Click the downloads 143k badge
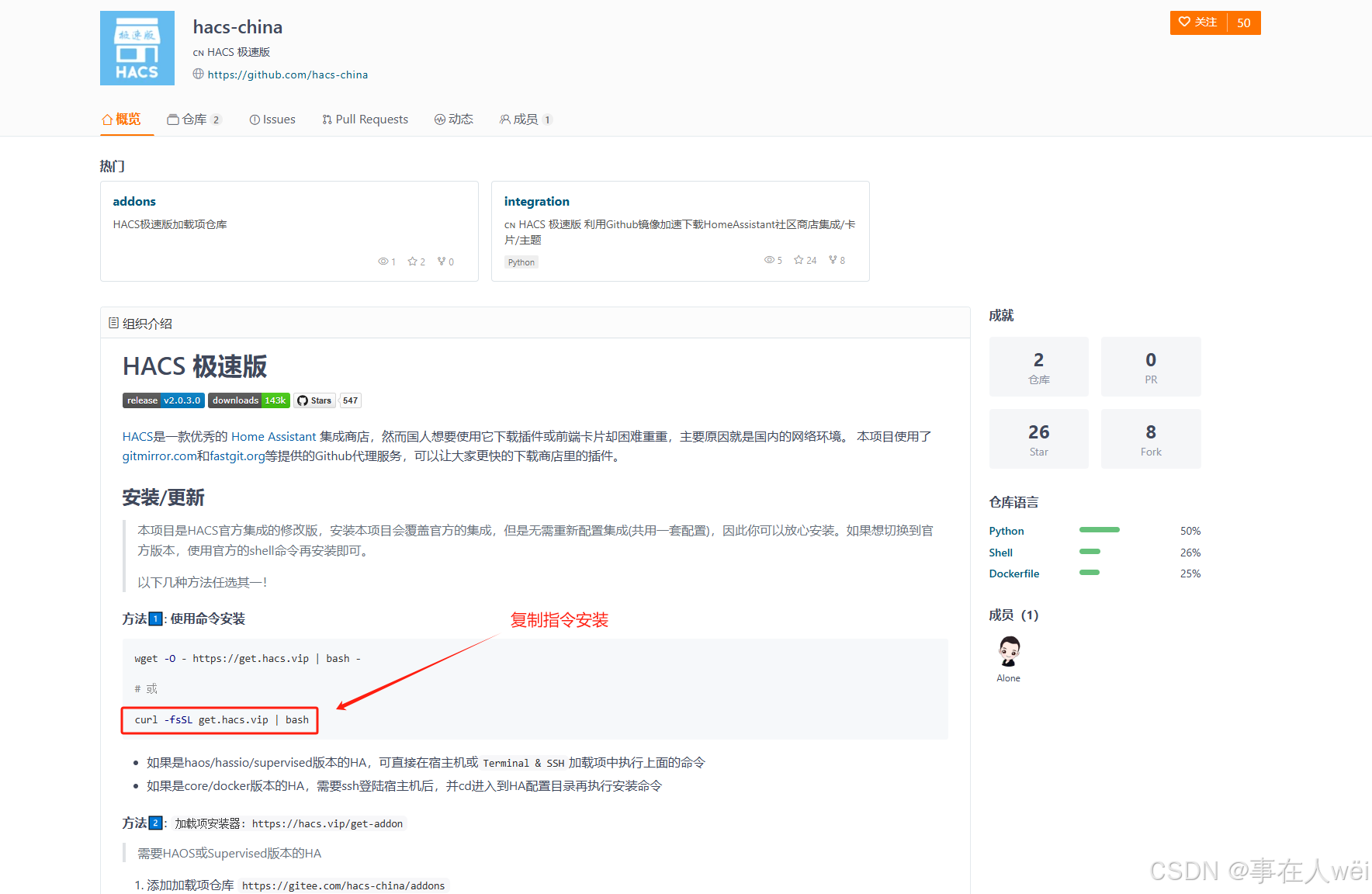The height and width of the screenshot is (894, 1372). [x=248, y=400]
